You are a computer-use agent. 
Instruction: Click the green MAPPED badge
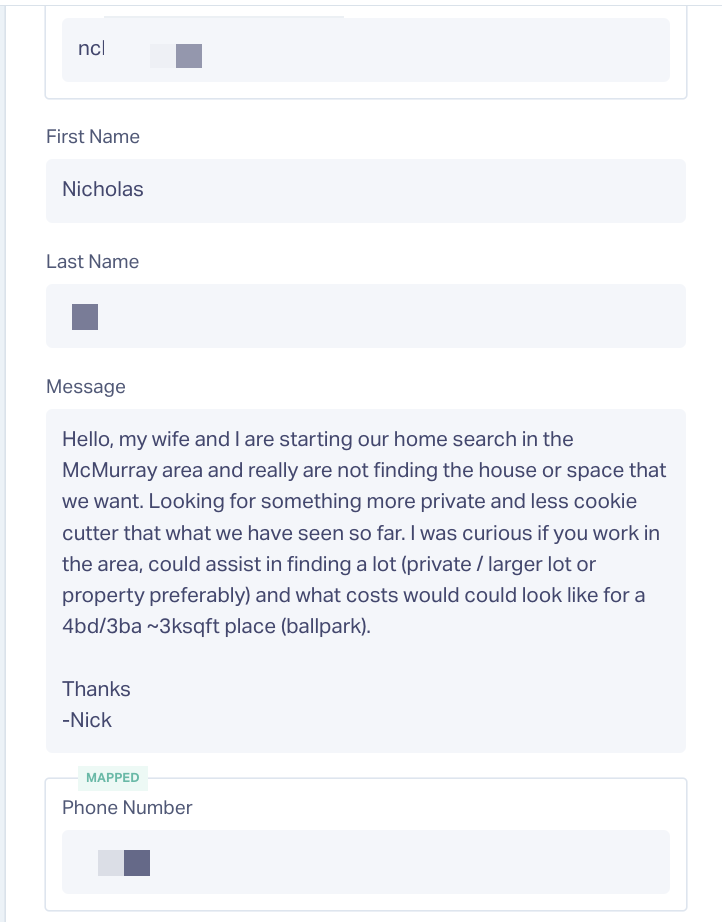[113, 778]
